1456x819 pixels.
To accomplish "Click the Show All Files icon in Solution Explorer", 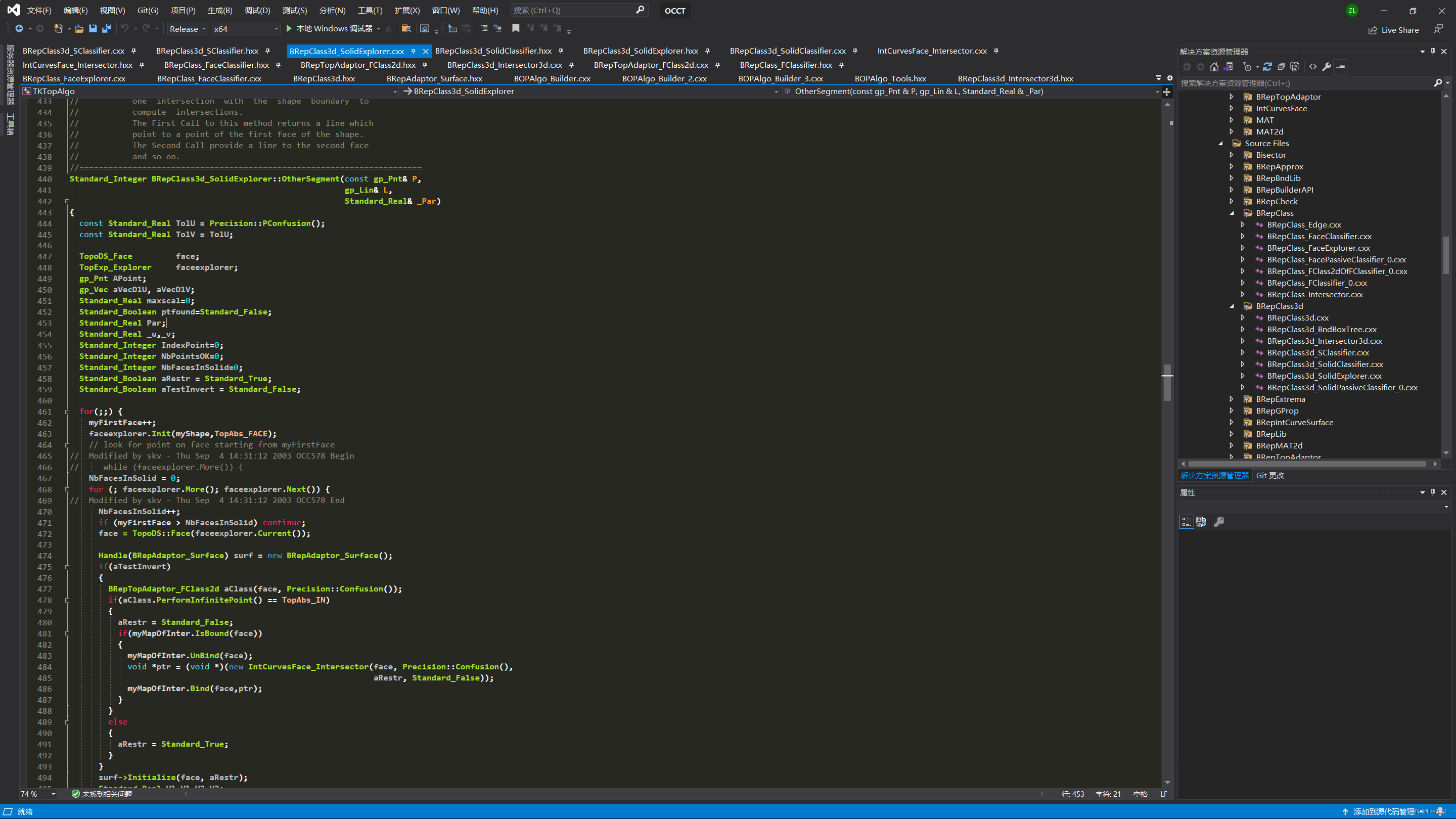I will (x=1294, y=67).
